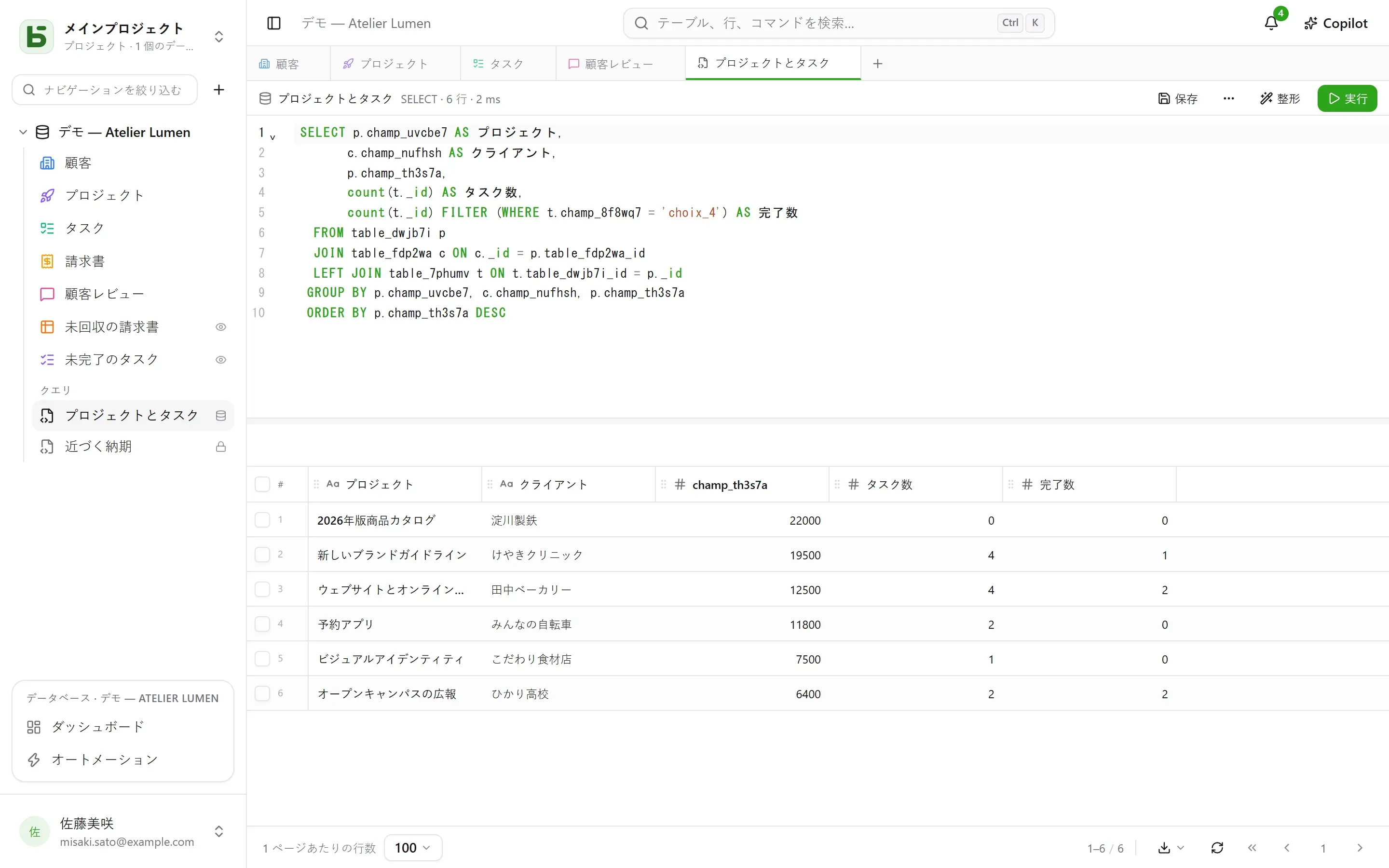Switch to 顧客レビュー tab
The width and height of the screenshot is (1389, 868).
pos(620,64)
